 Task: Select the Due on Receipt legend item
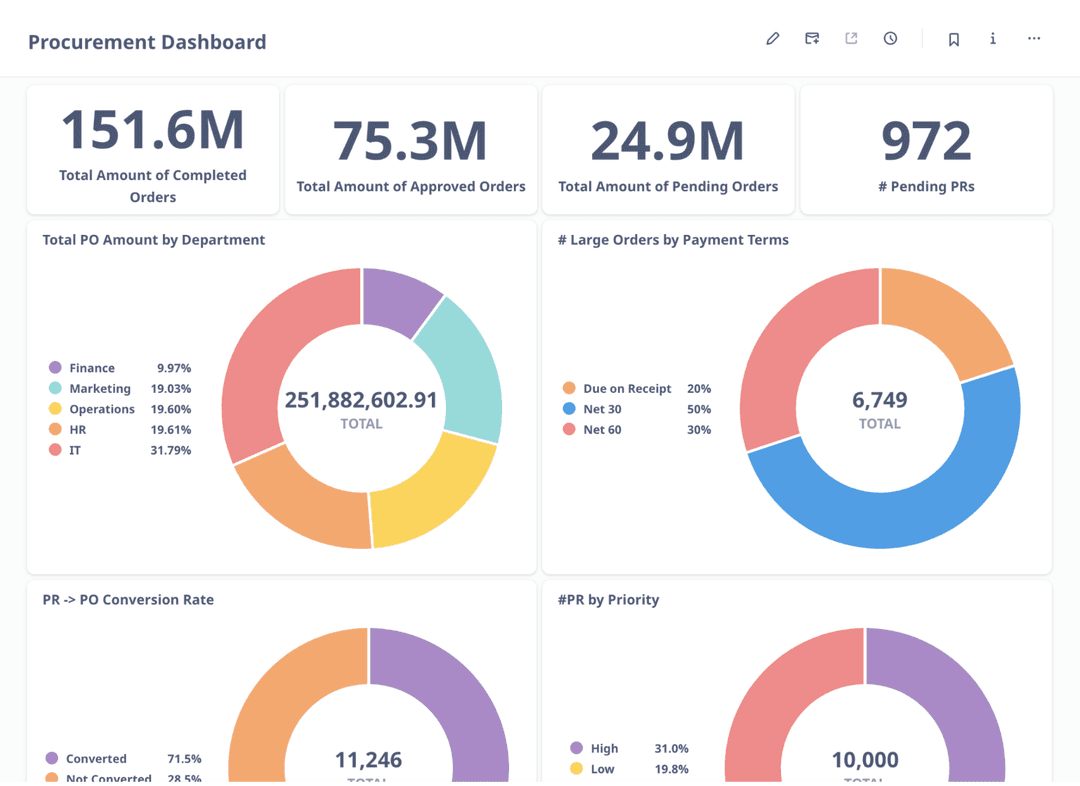[627, 388]
